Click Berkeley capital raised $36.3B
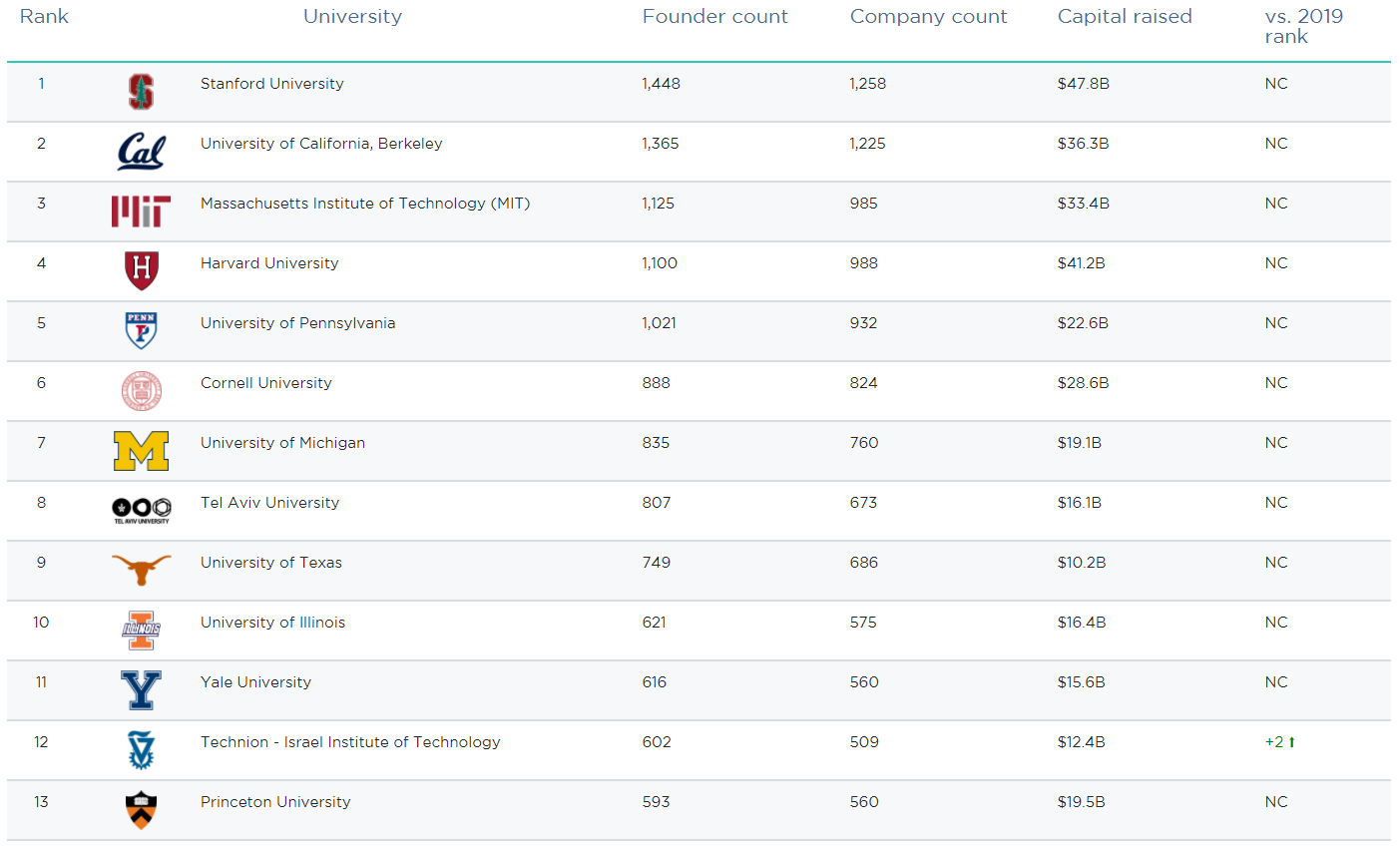This screenshot has height=847, width=1400. (1083, 144)
